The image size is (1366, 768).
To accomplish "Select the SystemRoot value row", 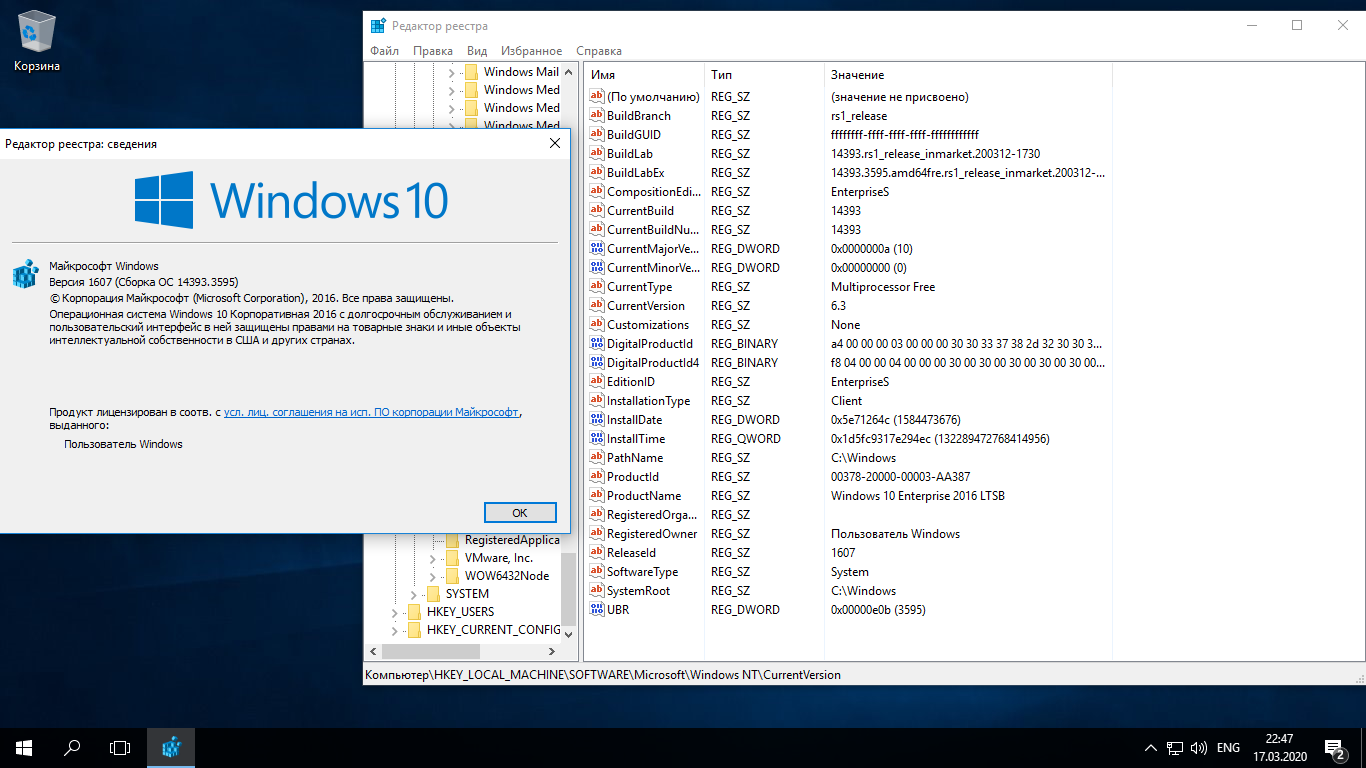I will pyautogui.click(x=847, y=591).
